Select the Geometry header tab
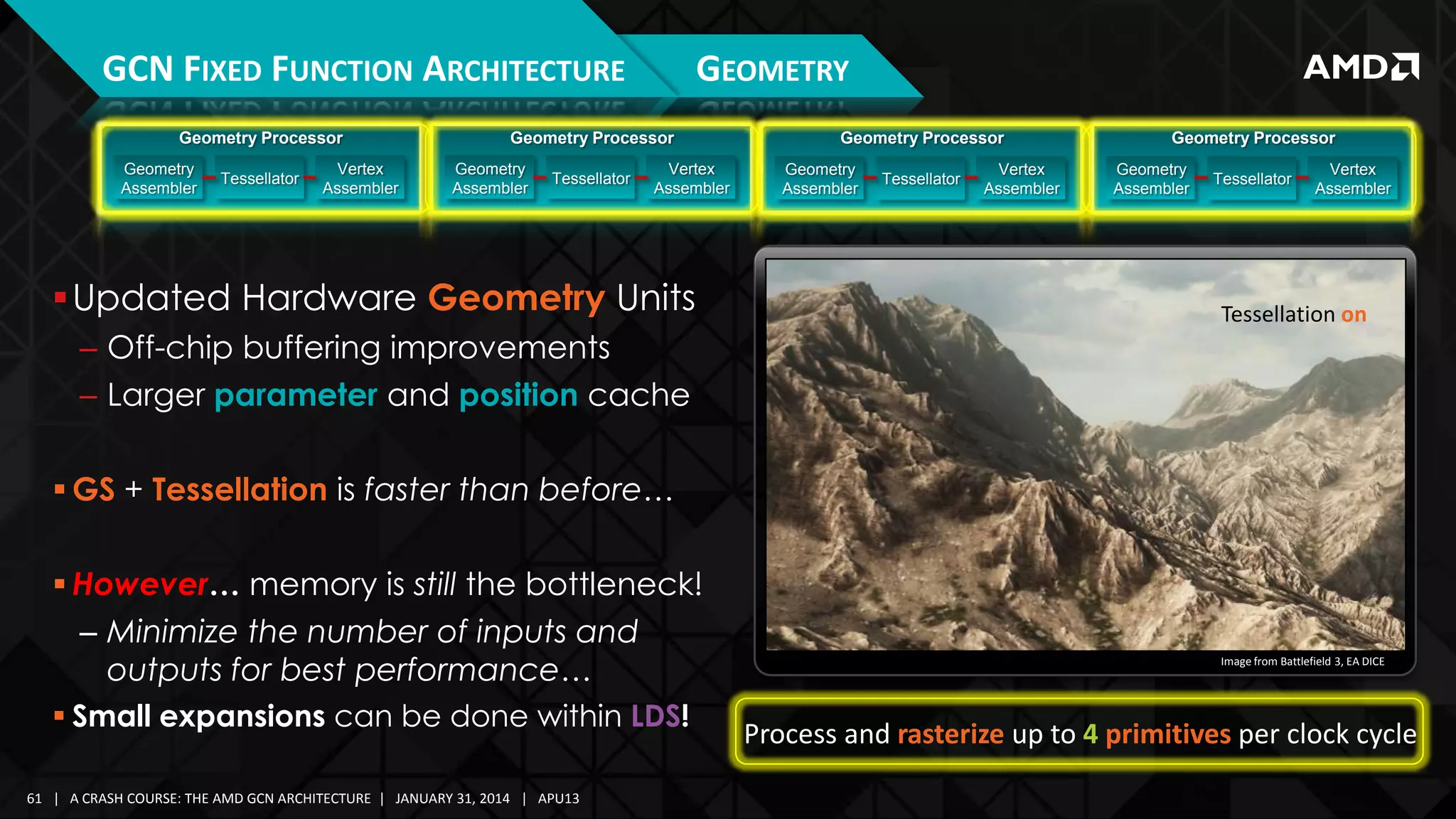 772,70
